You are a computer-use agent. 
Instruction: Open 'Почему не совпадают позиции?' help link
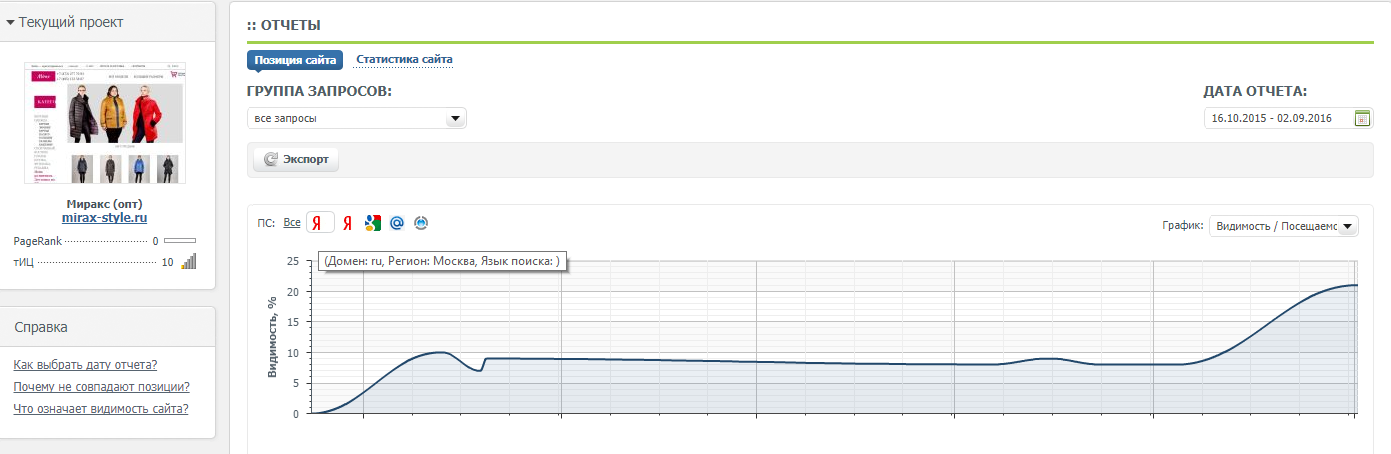coord(102,387)
